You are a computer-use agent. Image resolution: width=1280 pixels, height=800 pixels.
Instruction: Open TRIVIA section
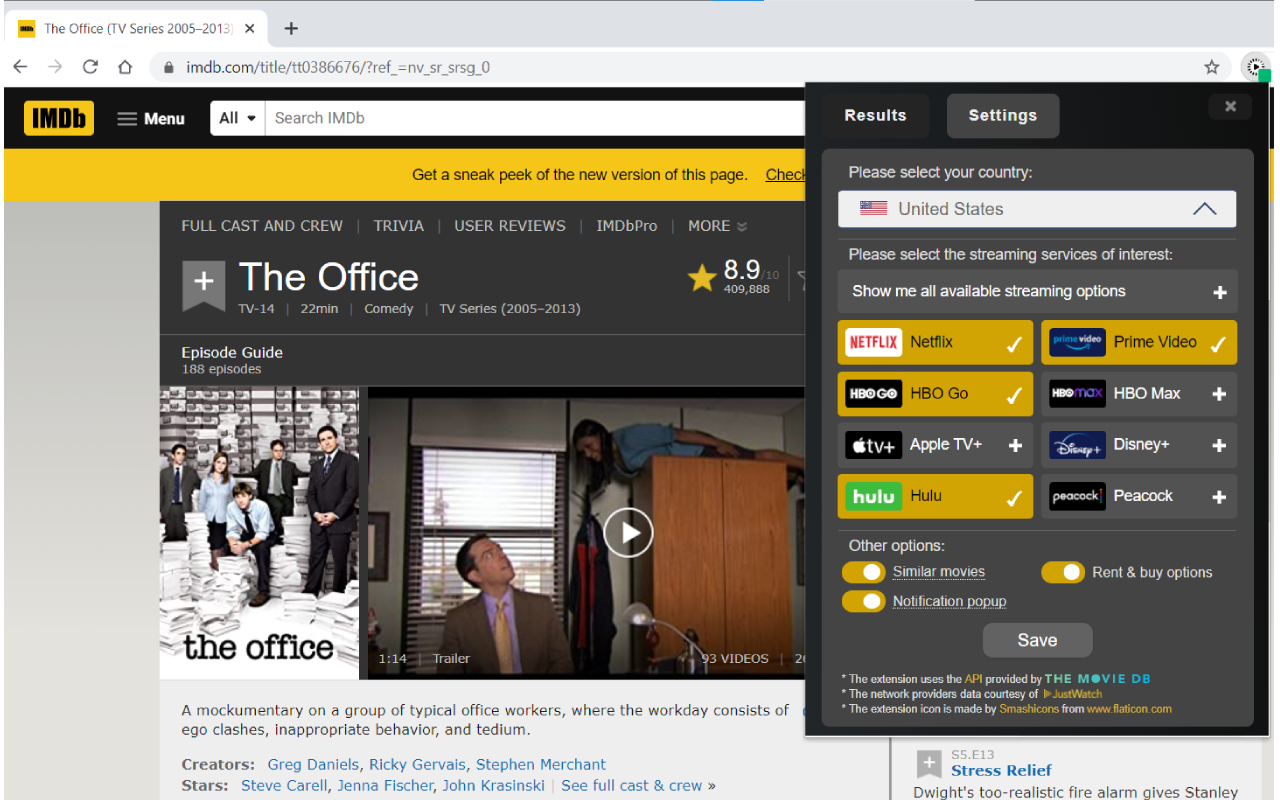click(x=399, y=226)
